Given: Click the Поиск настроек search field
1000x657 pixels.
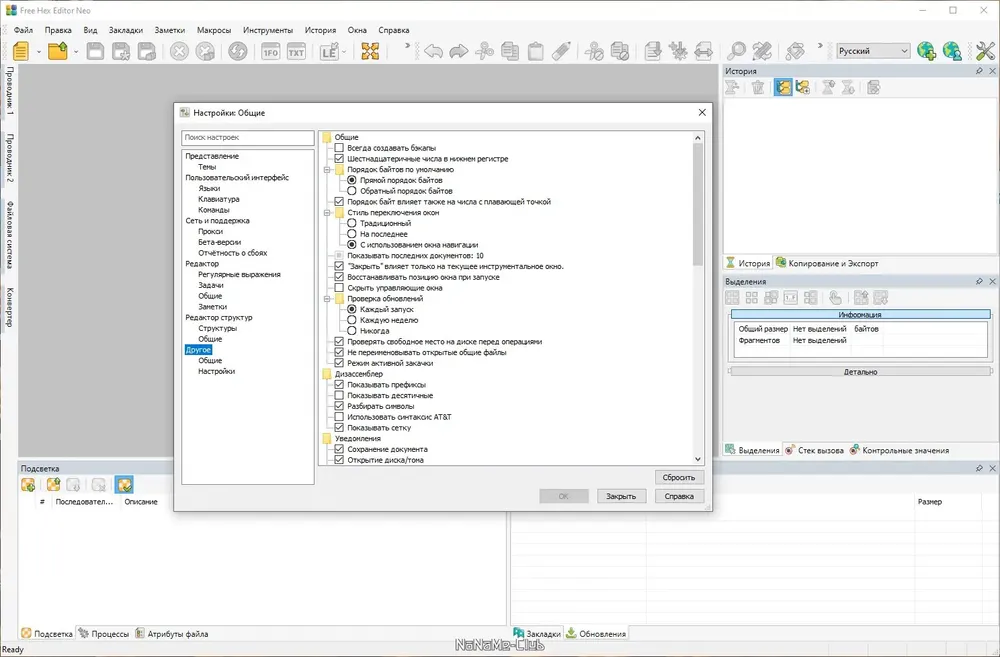Looking at the screenshot, I should coord(247,137).
